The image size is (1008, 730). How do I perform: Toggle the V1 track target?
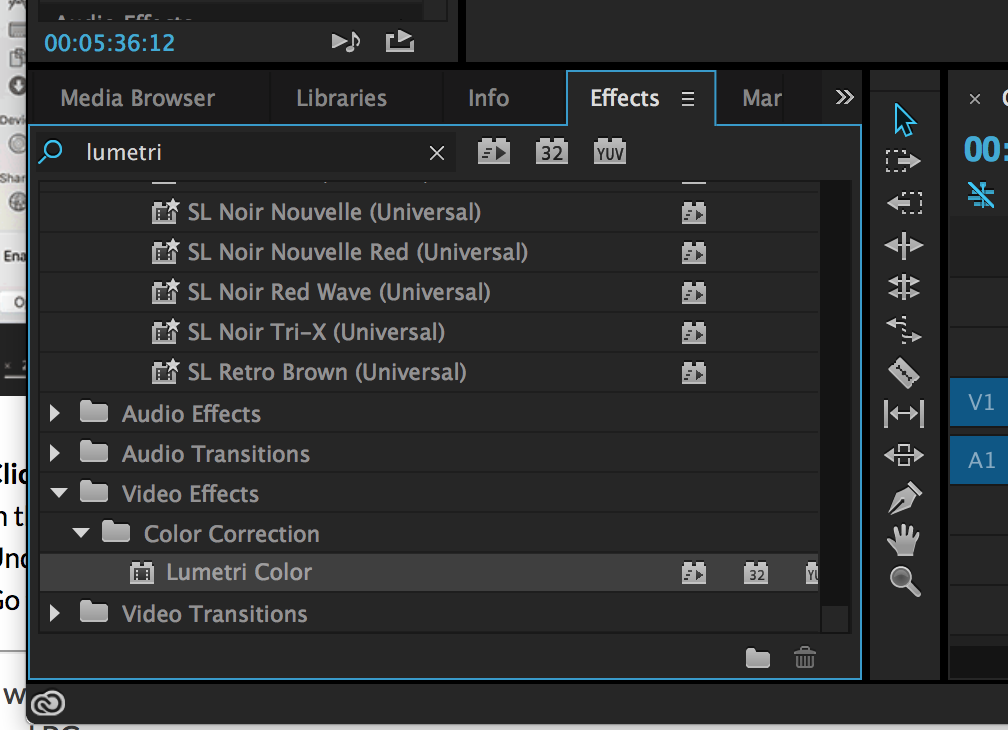pyautogui.click(x=980, y=402)
